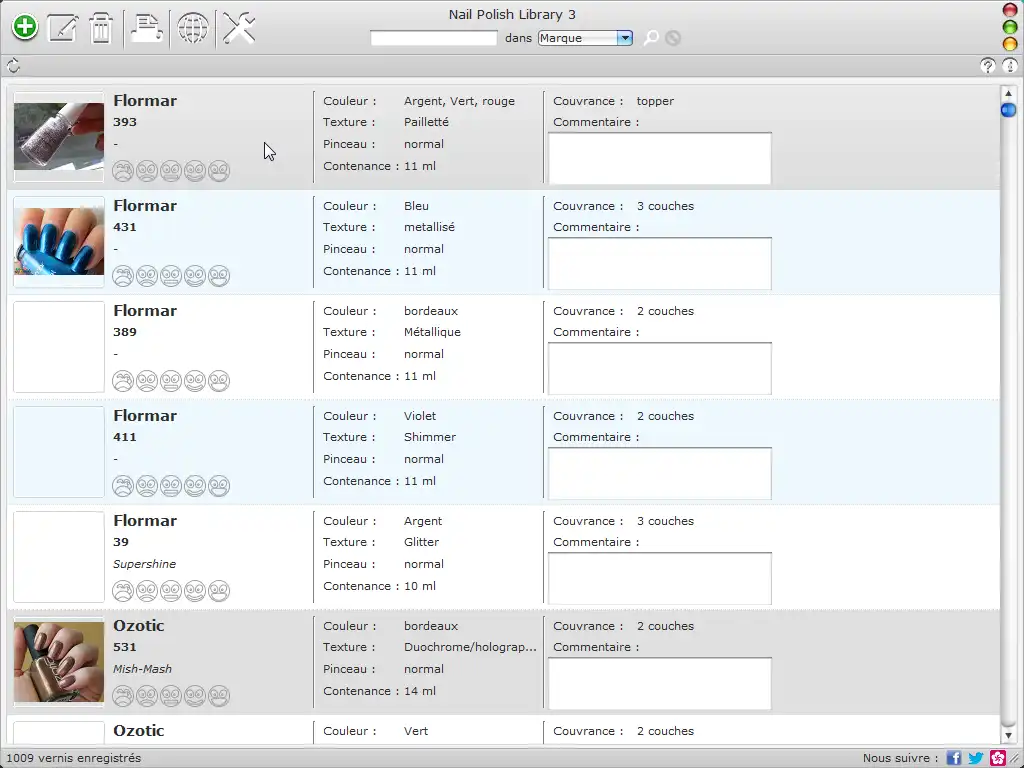The image size is (1024, 768).
Task: Click the scrollbar down arrow
Action: 1008,735
